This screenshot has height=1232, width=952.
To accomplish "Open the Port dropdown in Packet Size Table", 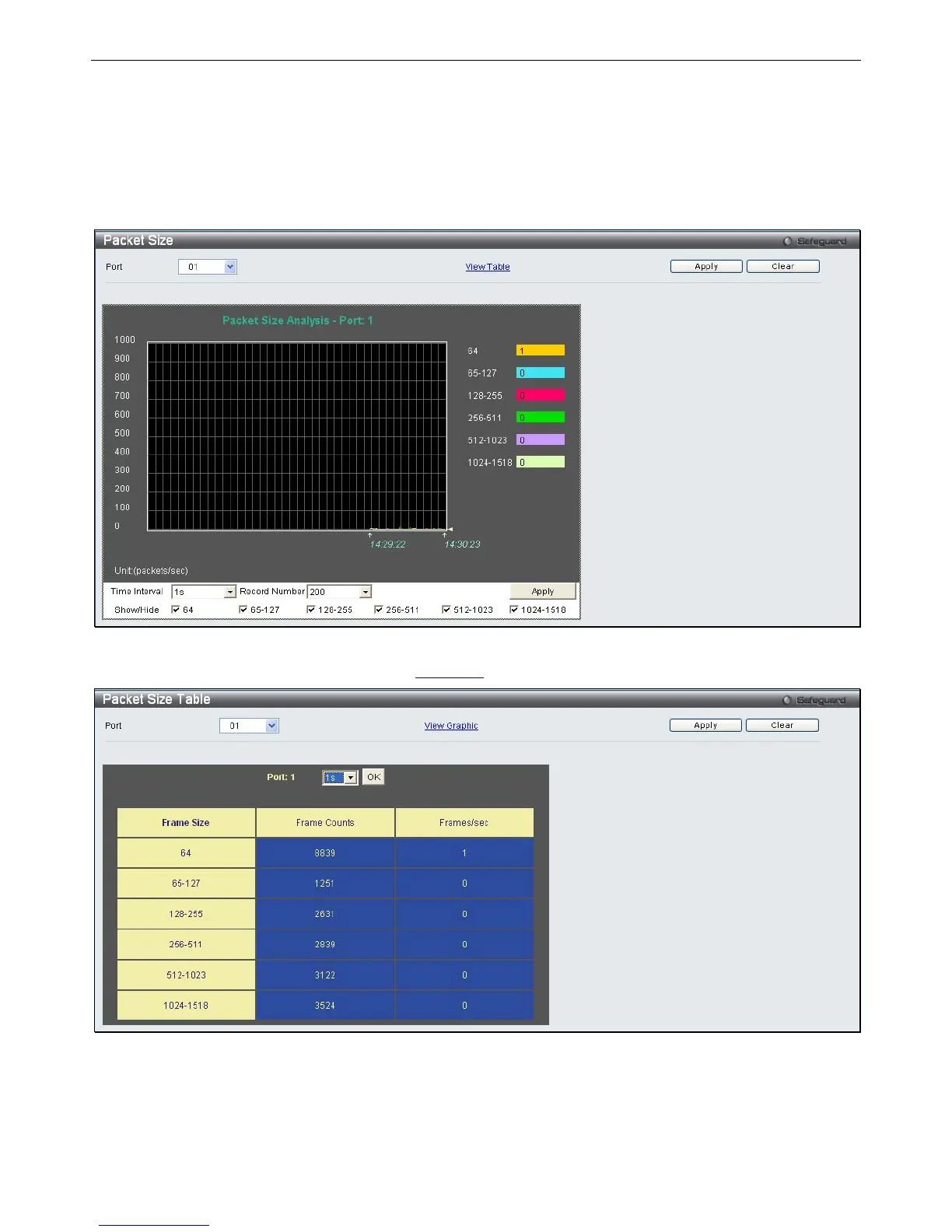I will tap(249, 726).
